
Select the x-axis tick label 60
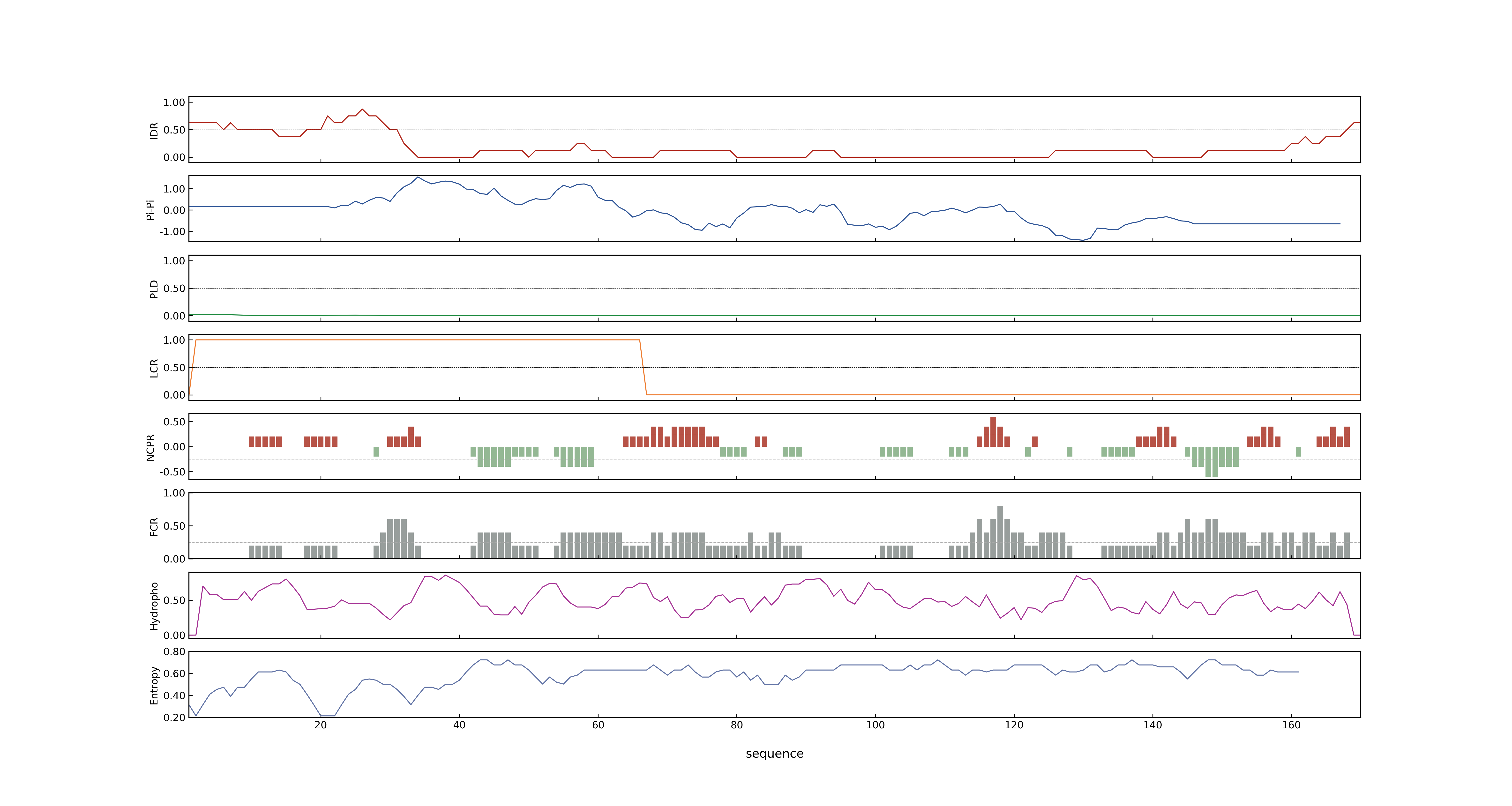tap(598, 725)
